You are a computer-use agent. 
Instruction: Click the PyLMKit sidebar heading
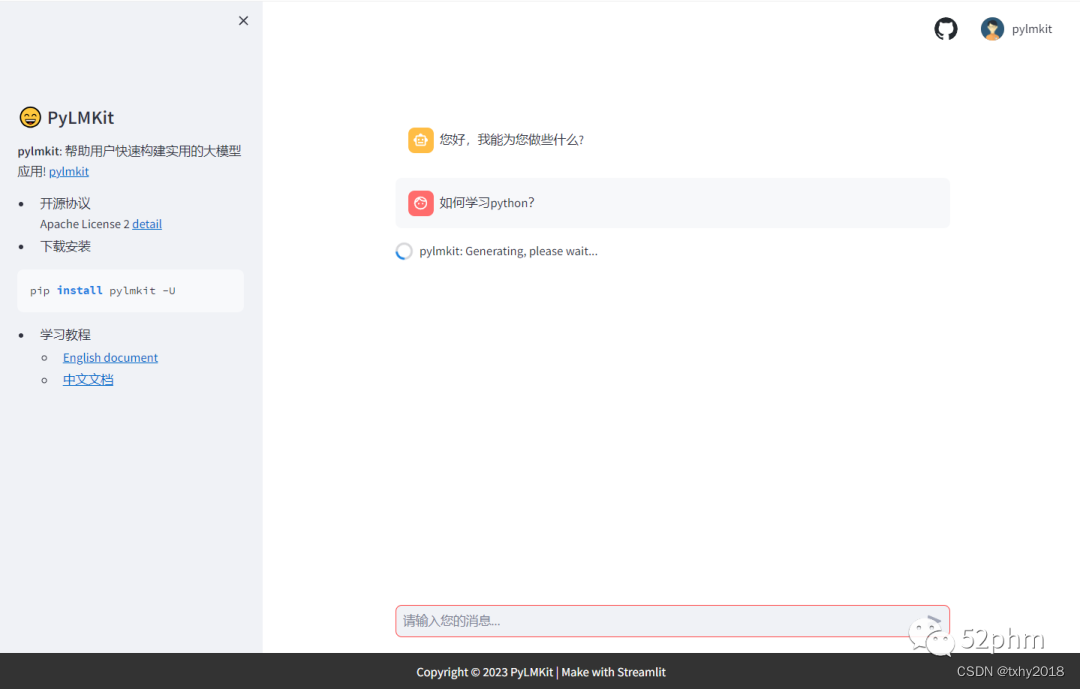[81, 118]
